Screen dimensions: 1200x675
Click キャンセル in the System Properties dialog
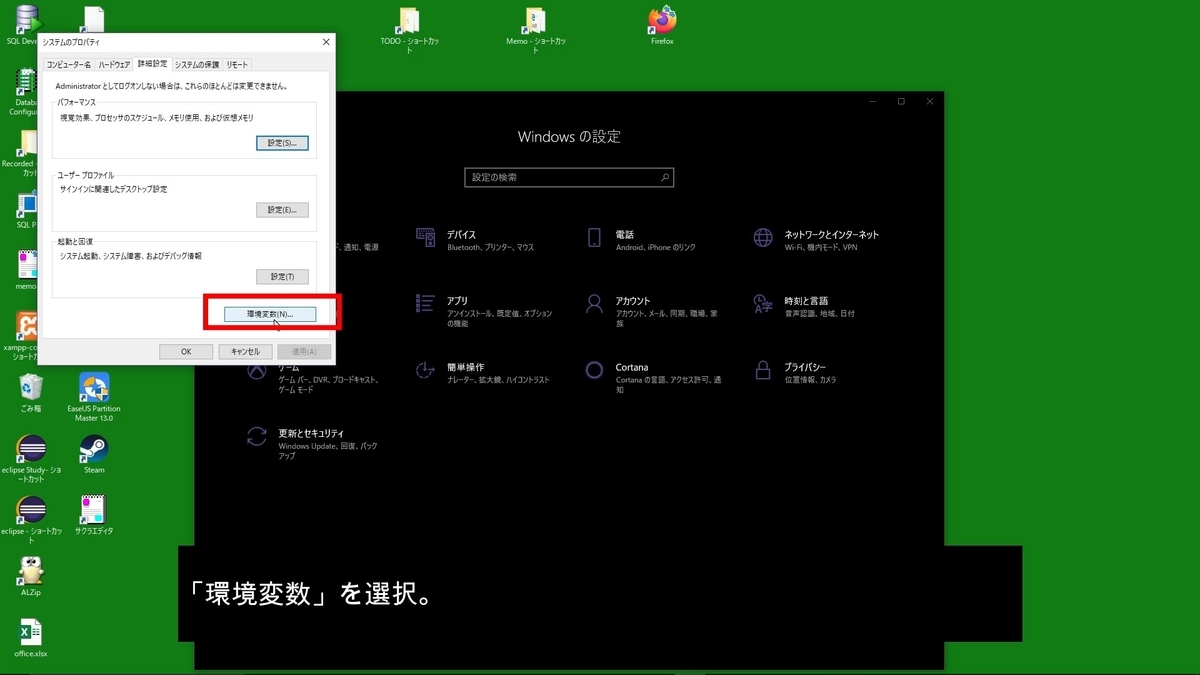[244, 351]
